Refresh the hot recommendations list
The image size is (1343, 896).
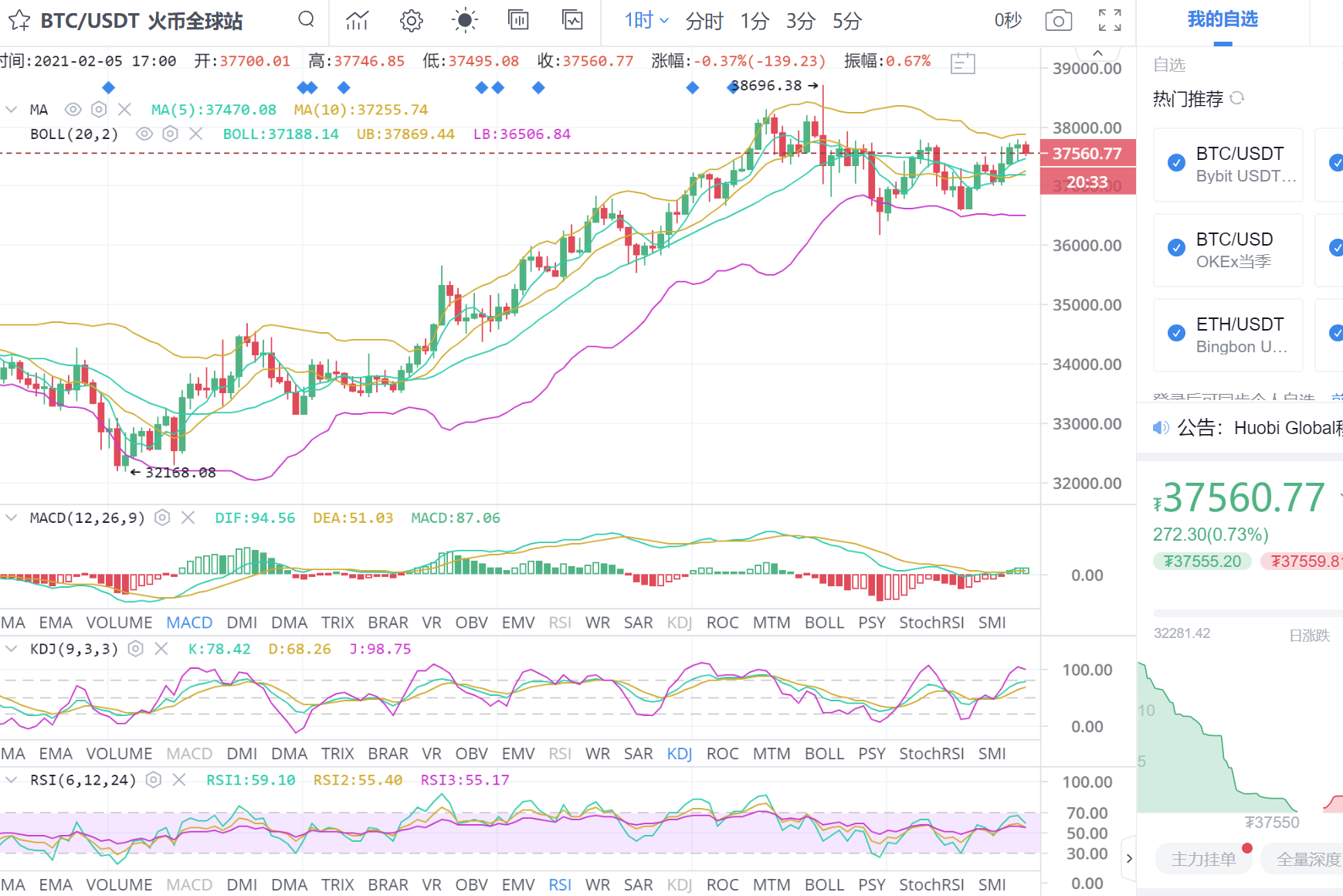click(x=1237, y=98)
